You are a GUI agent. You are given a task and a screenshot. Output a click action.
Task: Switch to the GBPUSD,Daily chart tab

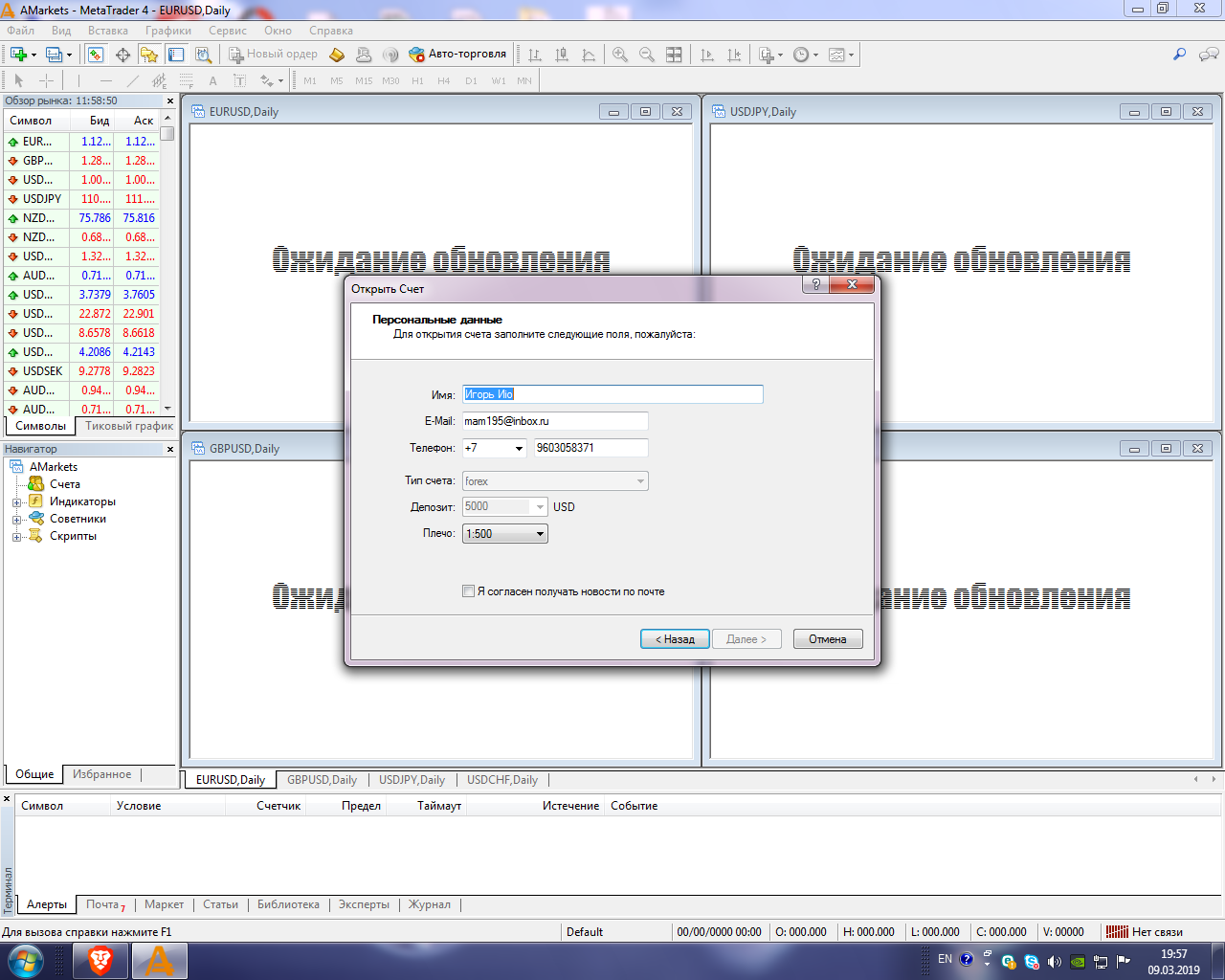tap(322, 780)
